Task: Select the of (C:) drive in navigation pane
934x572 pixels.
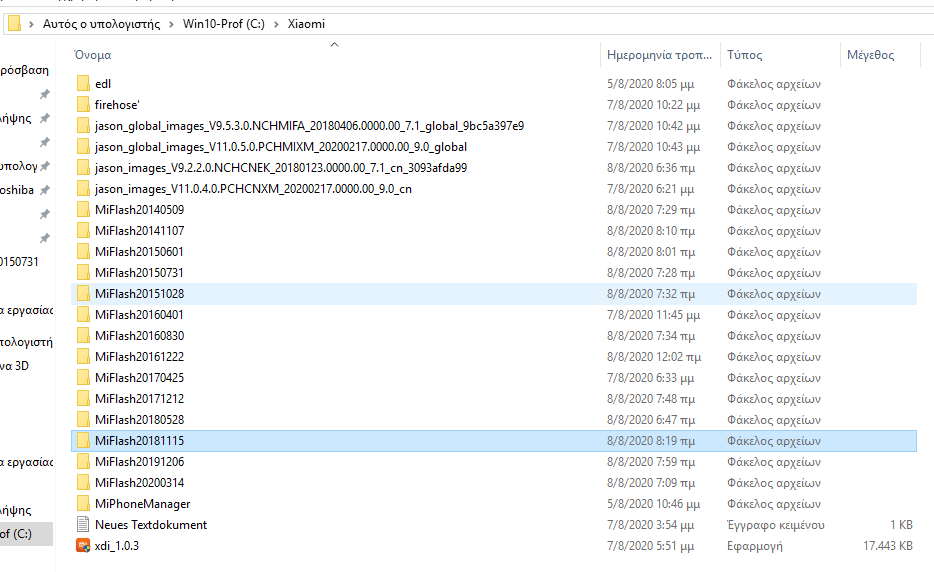Action: (16, 534)
